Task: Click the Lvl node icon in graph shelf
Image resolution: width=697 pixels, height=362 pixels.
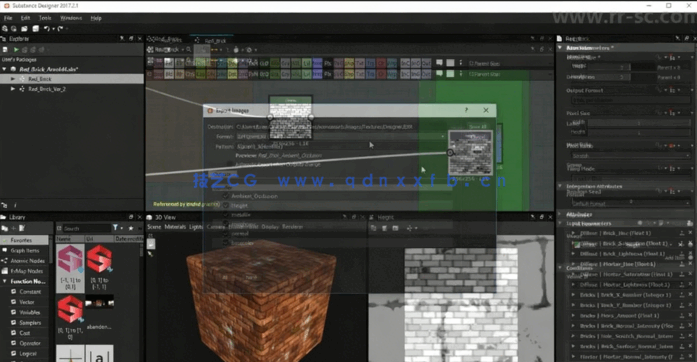Action: point(307,63)
